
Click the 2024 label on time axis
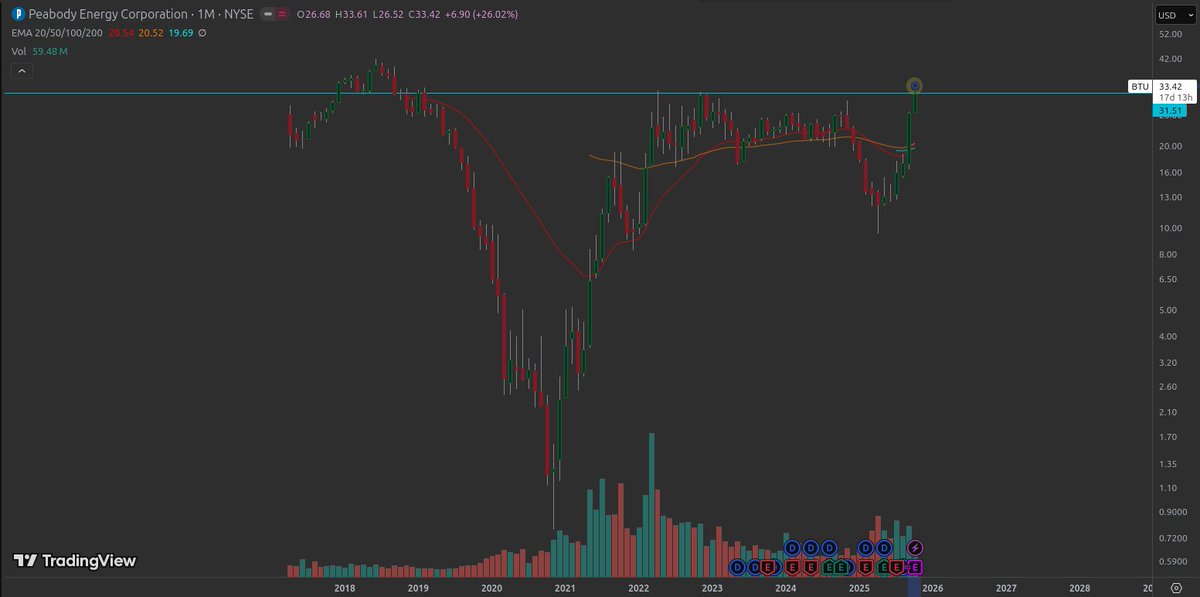(785, 589)
